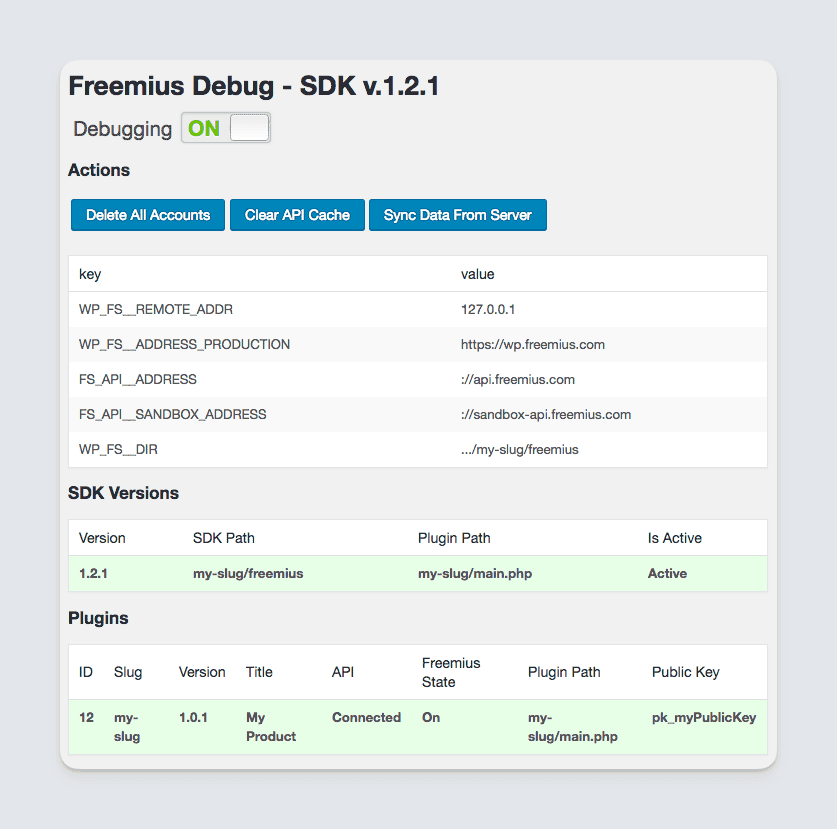This screenshot has height=829, width=837.
Task: Click plugin version 1.0.1 cell
Action: [193, 717]
